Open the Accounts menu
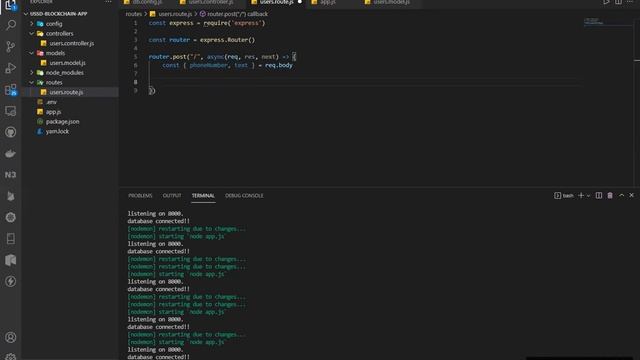 (x=11, y=337)
